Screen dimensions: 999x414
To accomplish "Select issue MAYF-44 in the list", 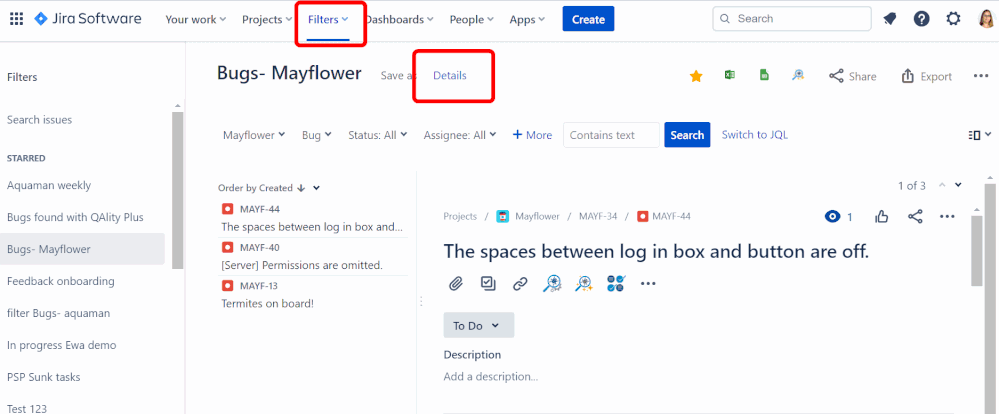I will pos(312,218).
